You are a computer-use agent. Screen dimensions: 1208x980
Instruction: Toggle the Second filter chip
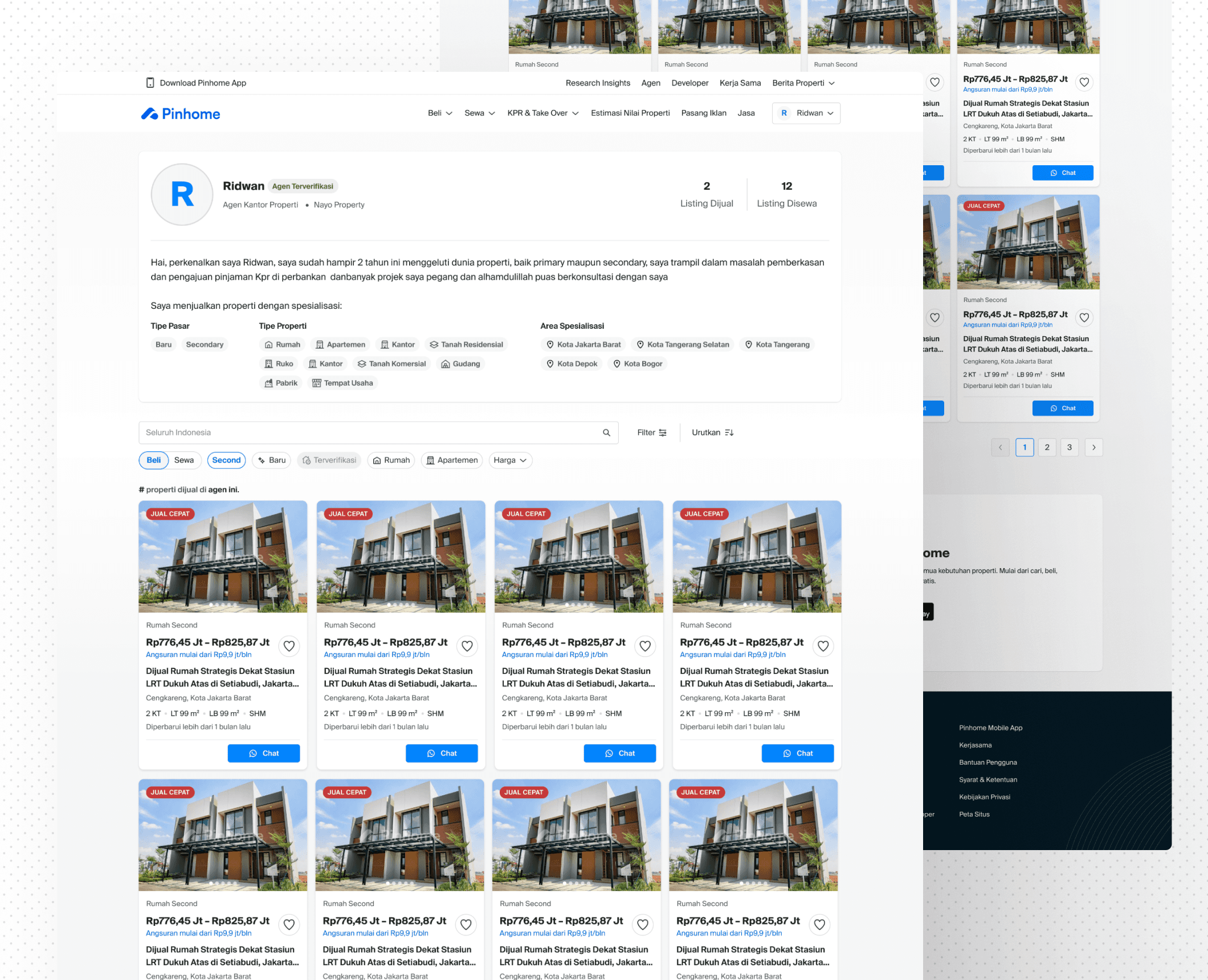tap(226, 460)
